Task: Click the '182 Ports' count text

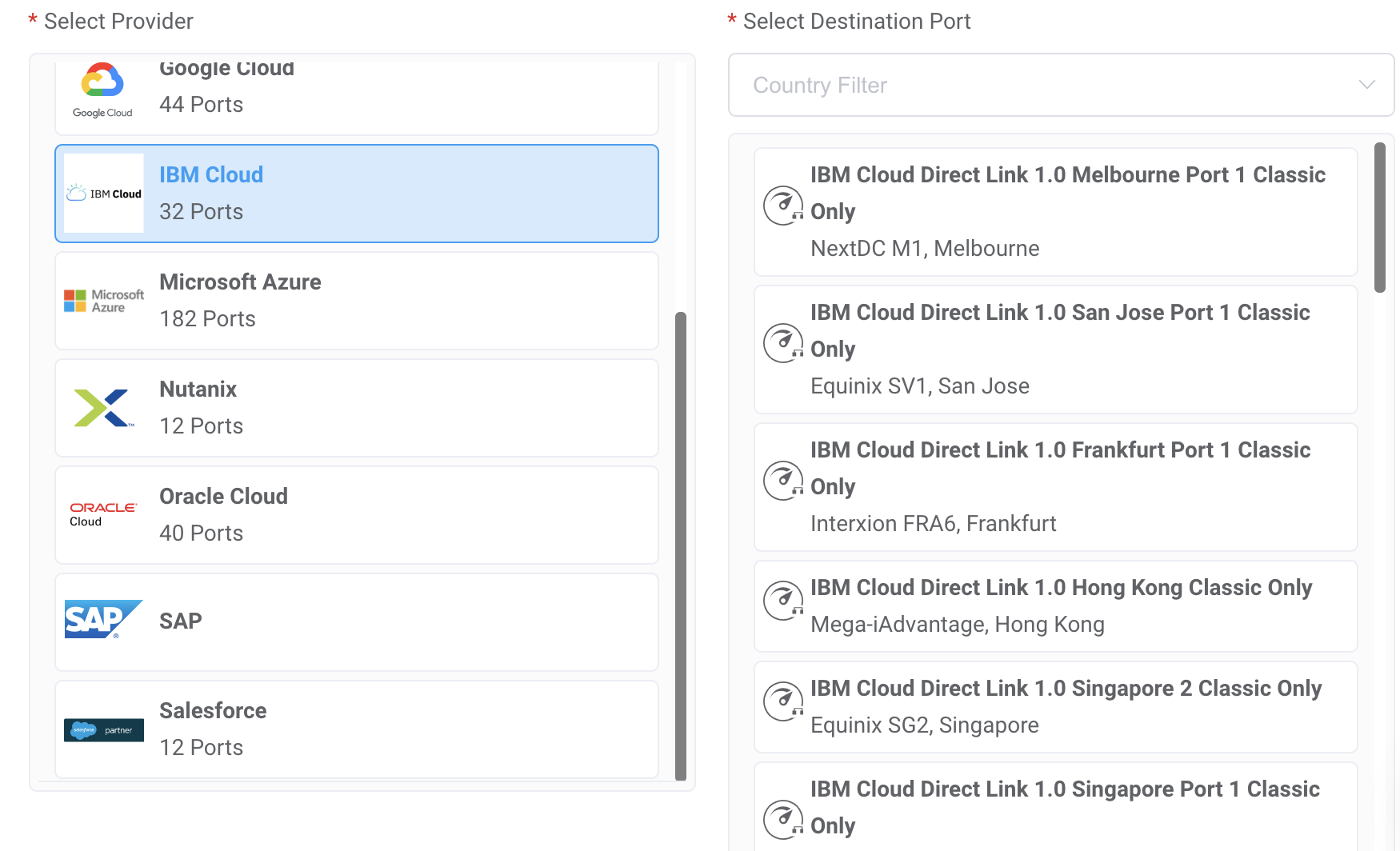Action: 207,319
